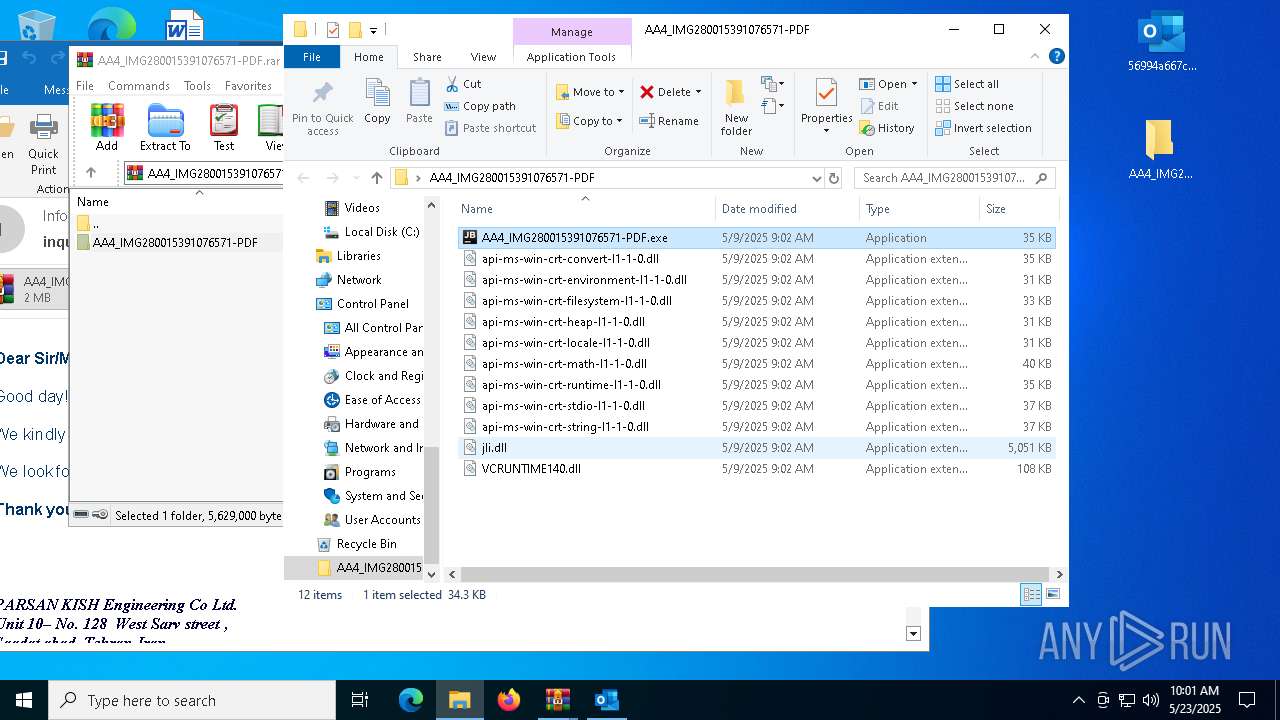Open the Application Tools tab
The height and width of the screenshot is (720, 1280).
tap(571, 57)
